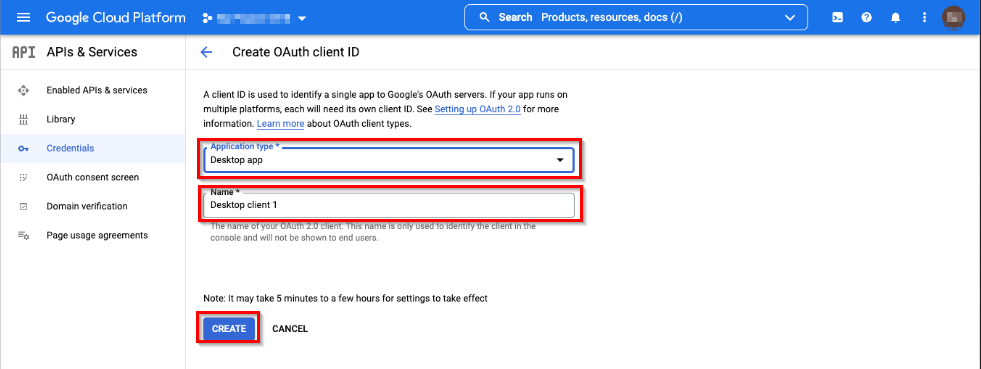Click the Enabled APIs & services icon
Screen dimensions: 981x369
pos(24,90)
